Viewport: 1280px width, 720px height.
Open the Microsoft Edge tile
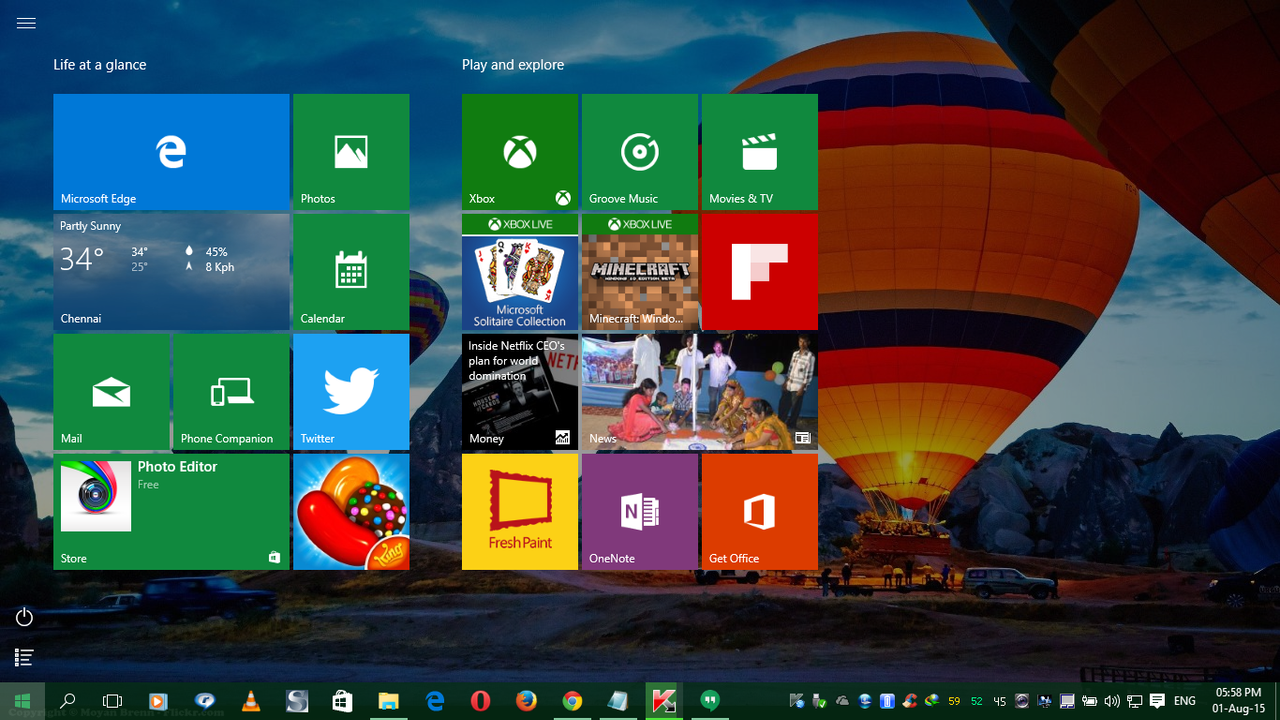point(171,152)
